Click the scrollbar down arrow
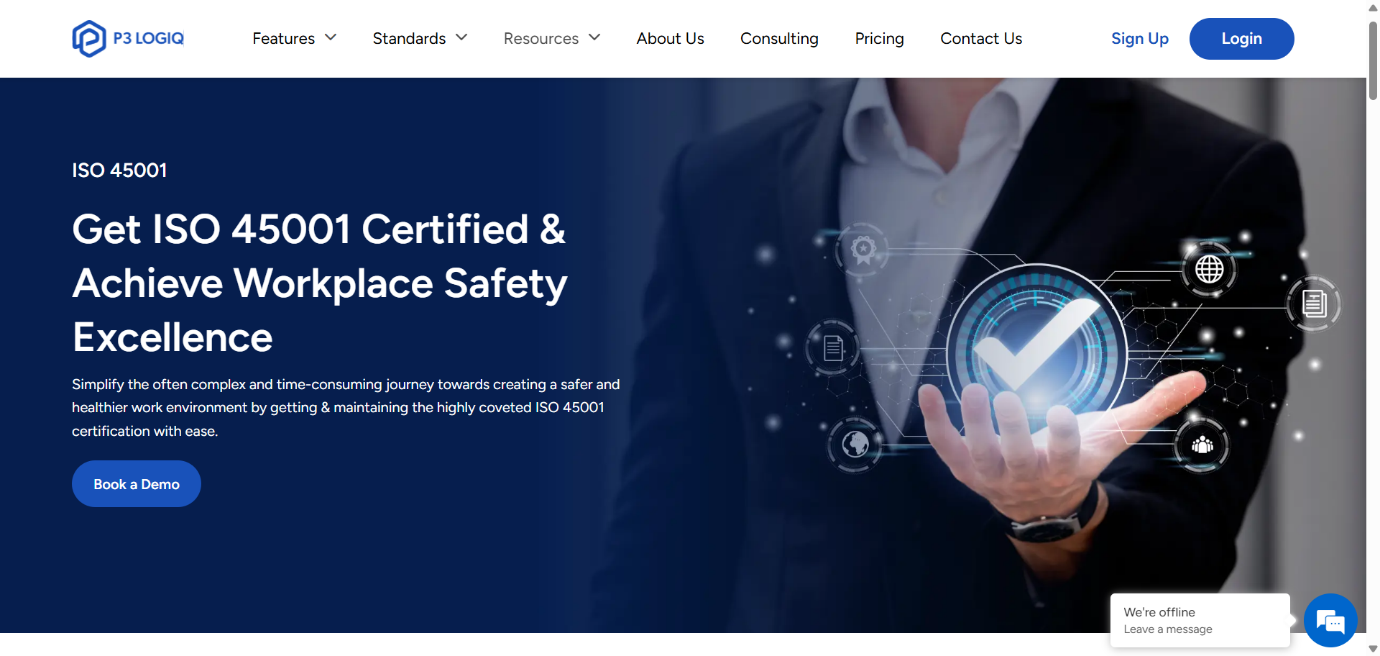 coord(1372,648)
